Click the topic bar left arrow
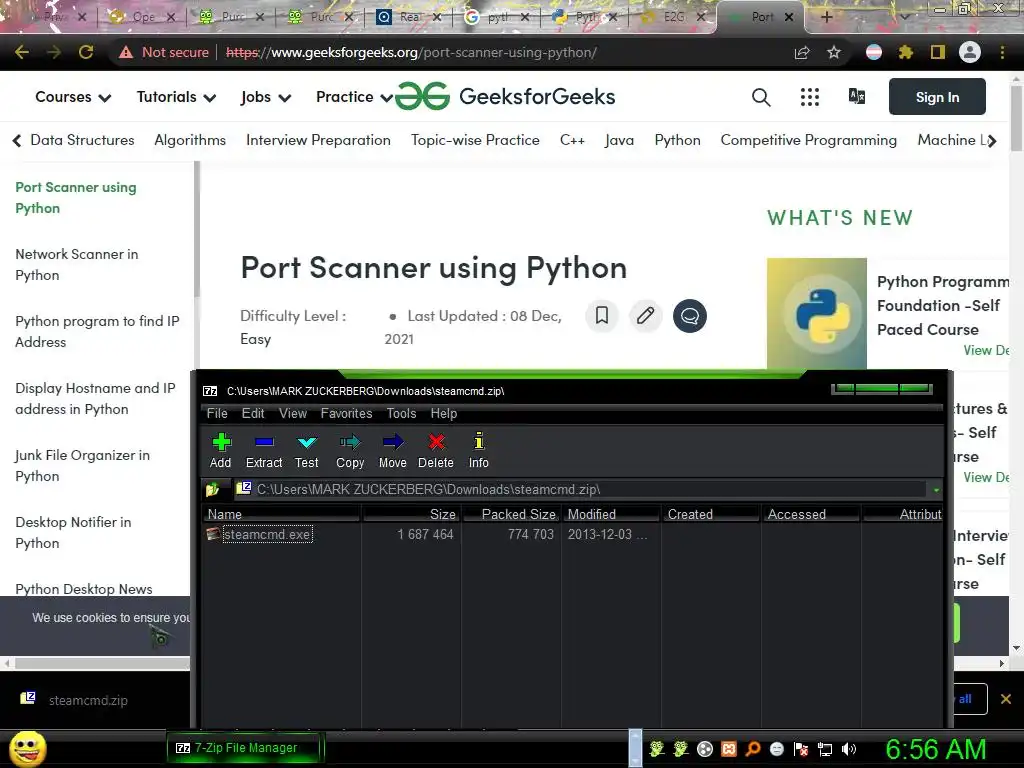 pyautogui.click(x=17, y=140)
